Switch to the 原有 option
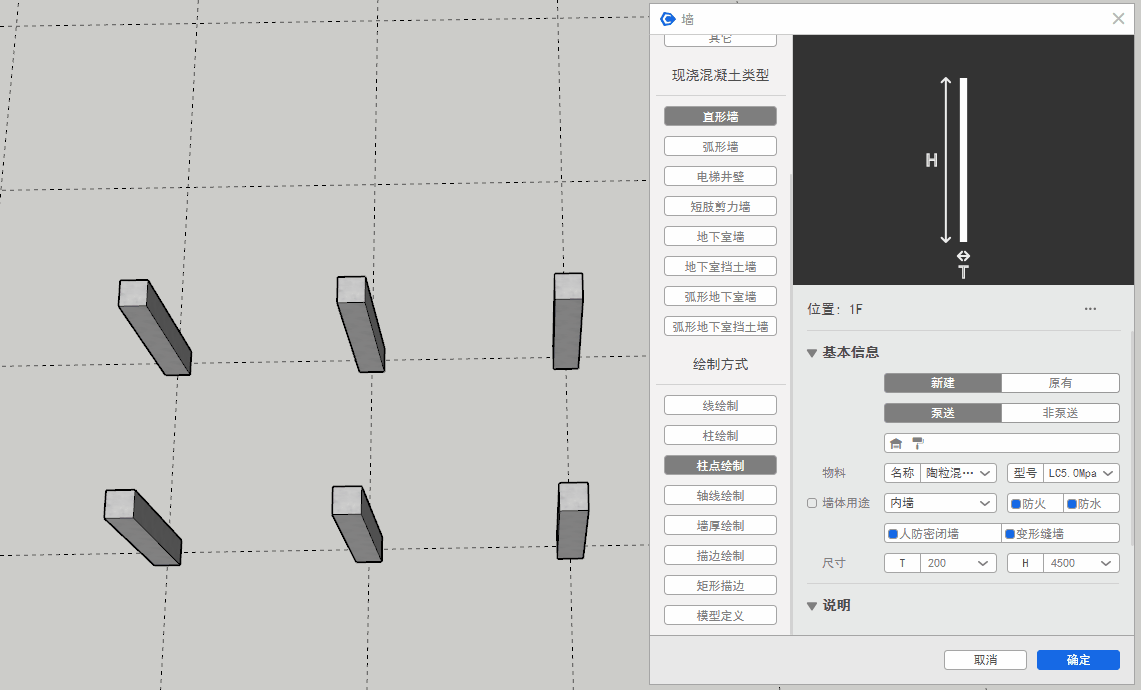Screen dimensions: 1141x690 pos(1060,383)
